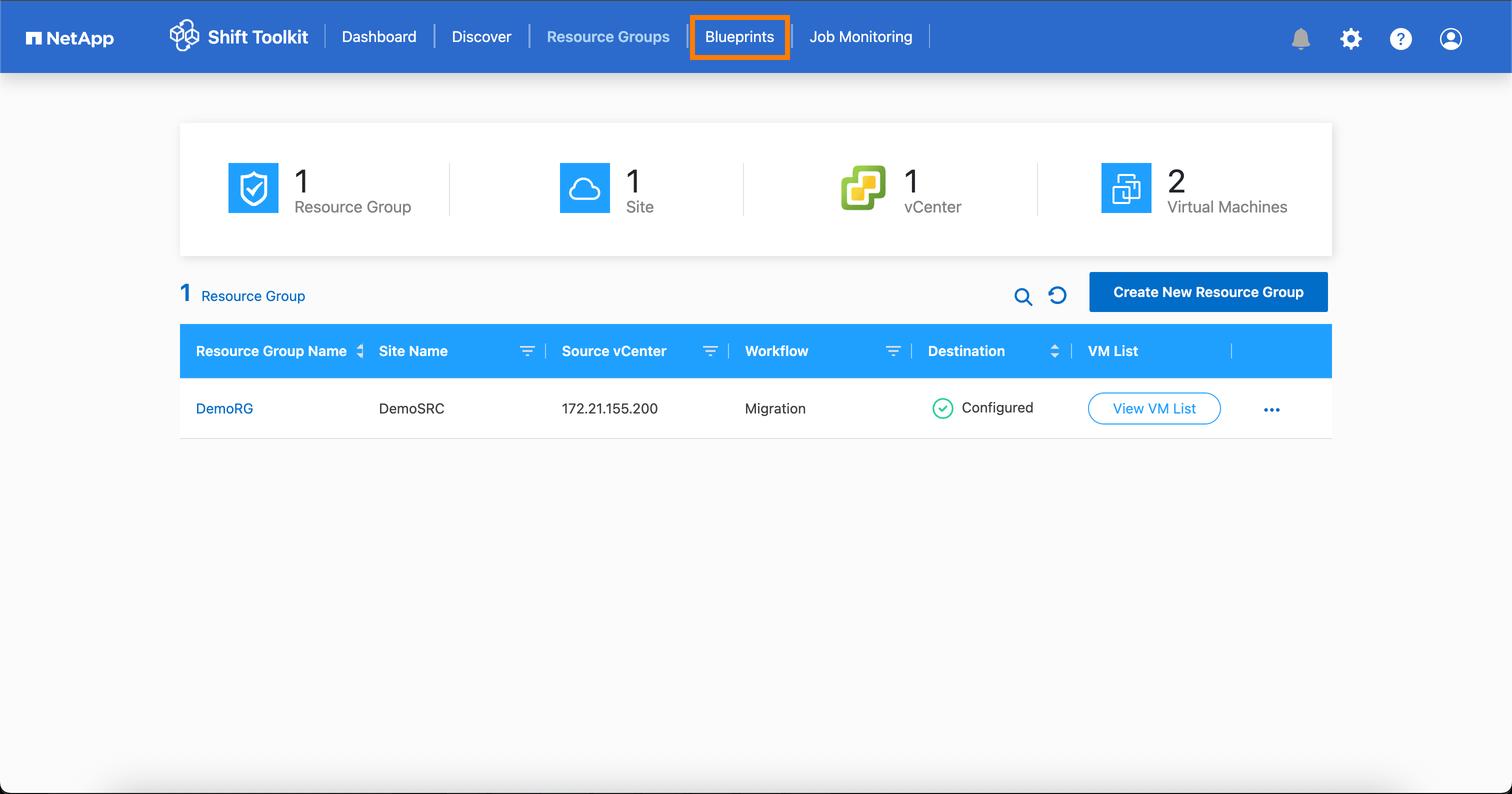
Task: Switch to the Blueprints tab
Action: 739,37
